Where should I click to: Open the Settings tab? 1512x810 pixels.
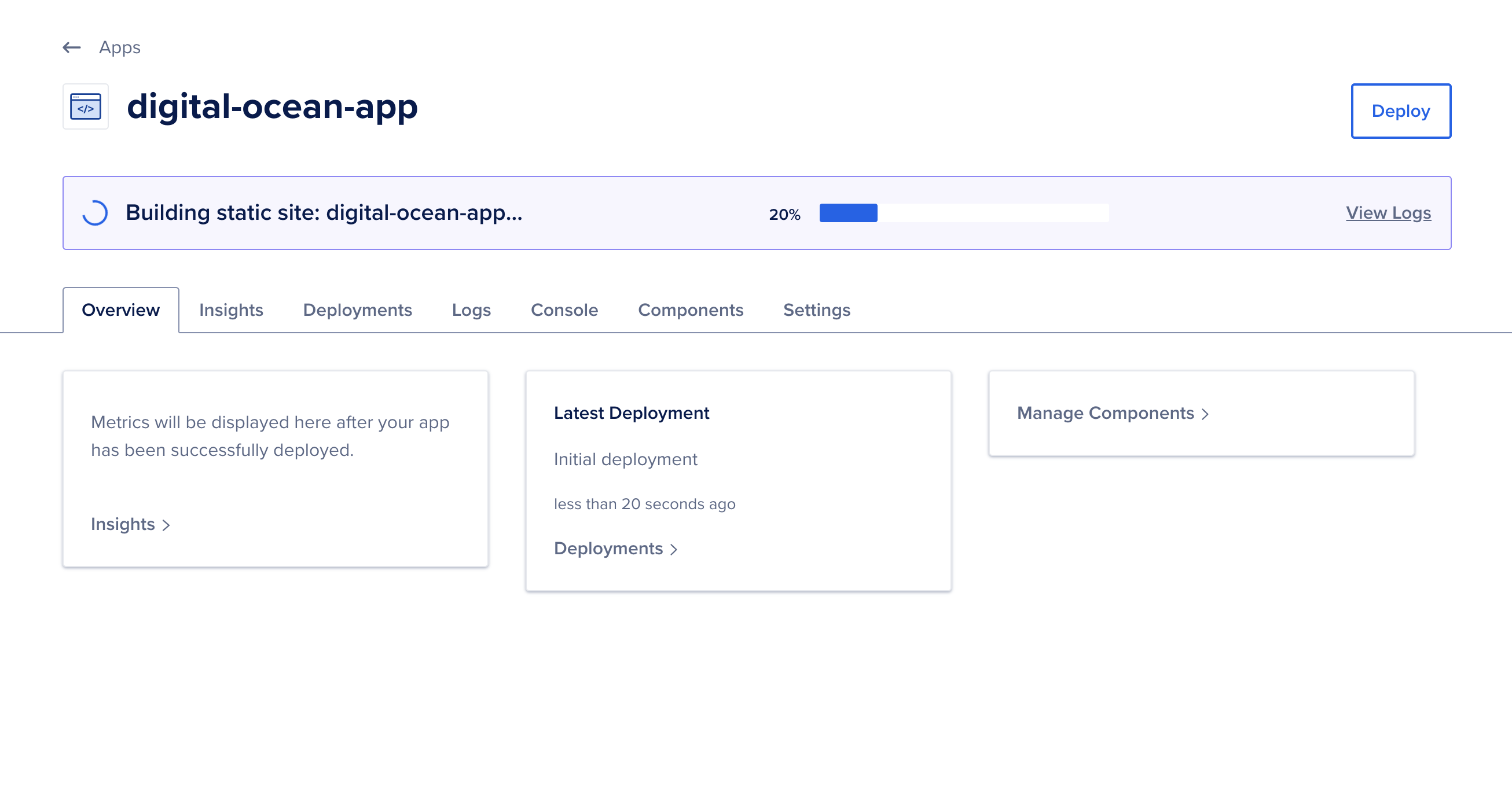[817, 310]
